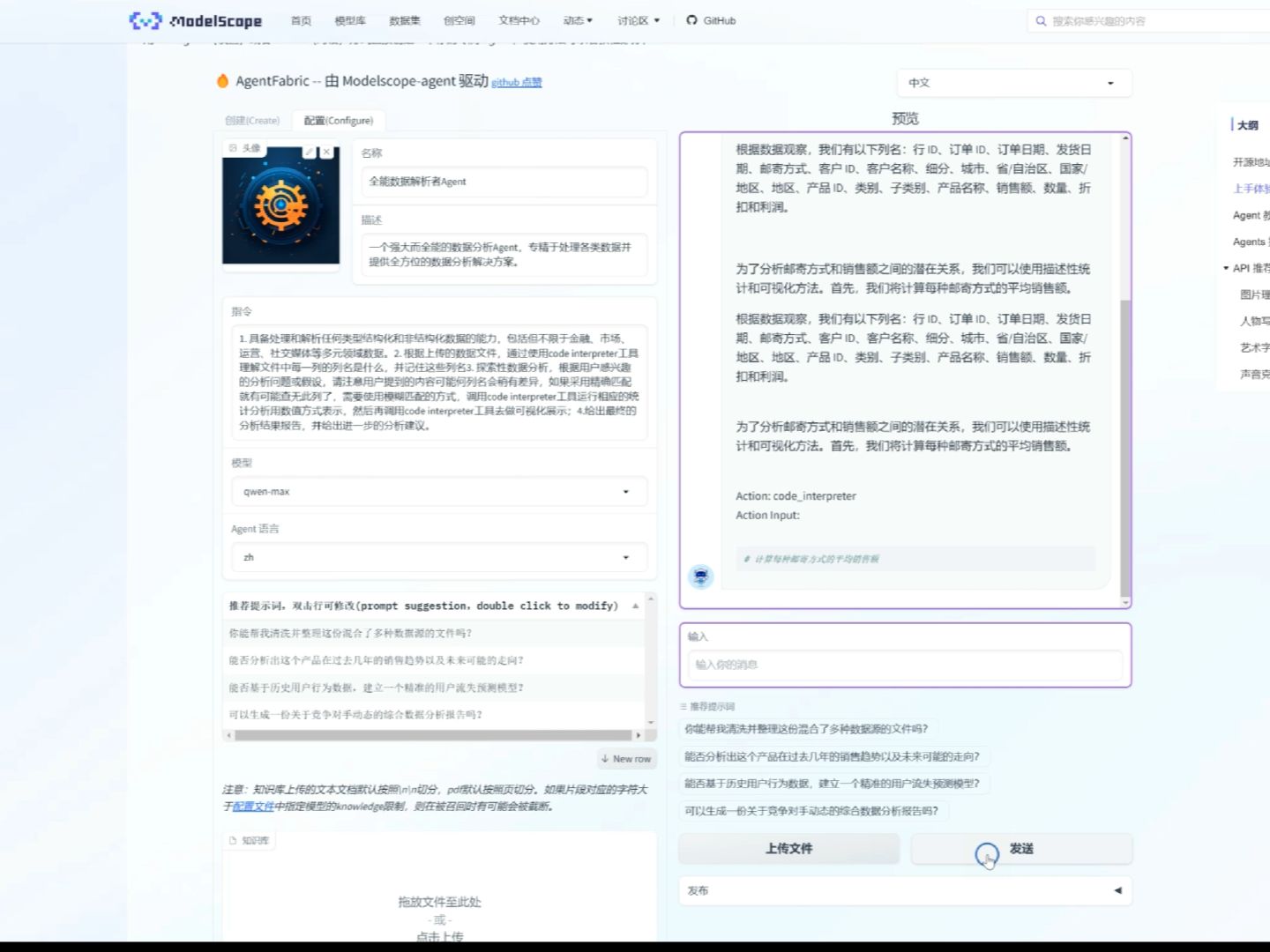Viewport: 1270px width, 952px height.
Task: Click the down arrow in suggestion table scrollbar
Action: 651,722
